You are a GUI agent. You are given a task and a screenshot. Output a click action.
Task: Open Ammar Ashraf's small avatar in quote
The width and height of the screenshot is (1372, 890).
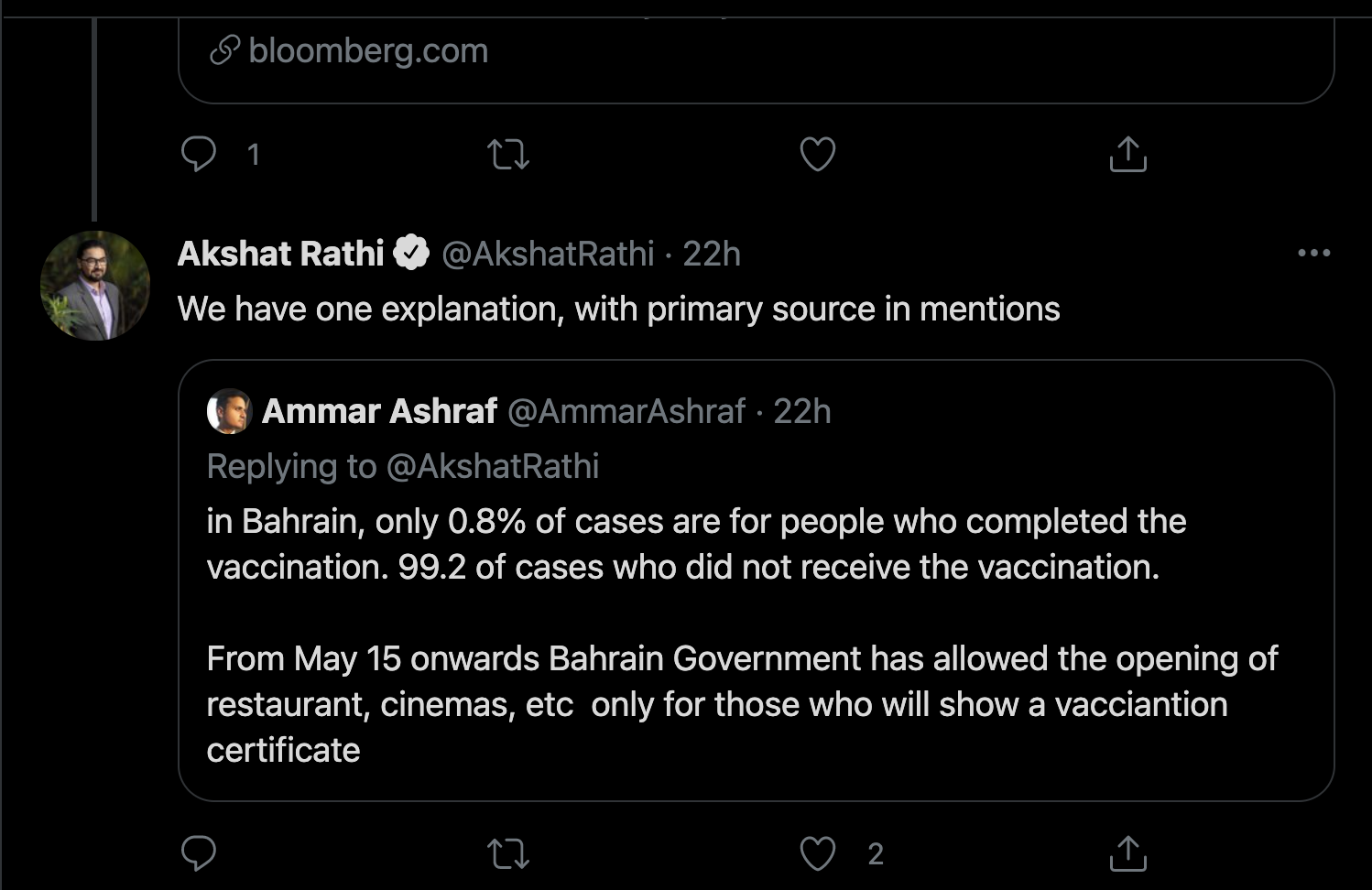pos(229,411)
